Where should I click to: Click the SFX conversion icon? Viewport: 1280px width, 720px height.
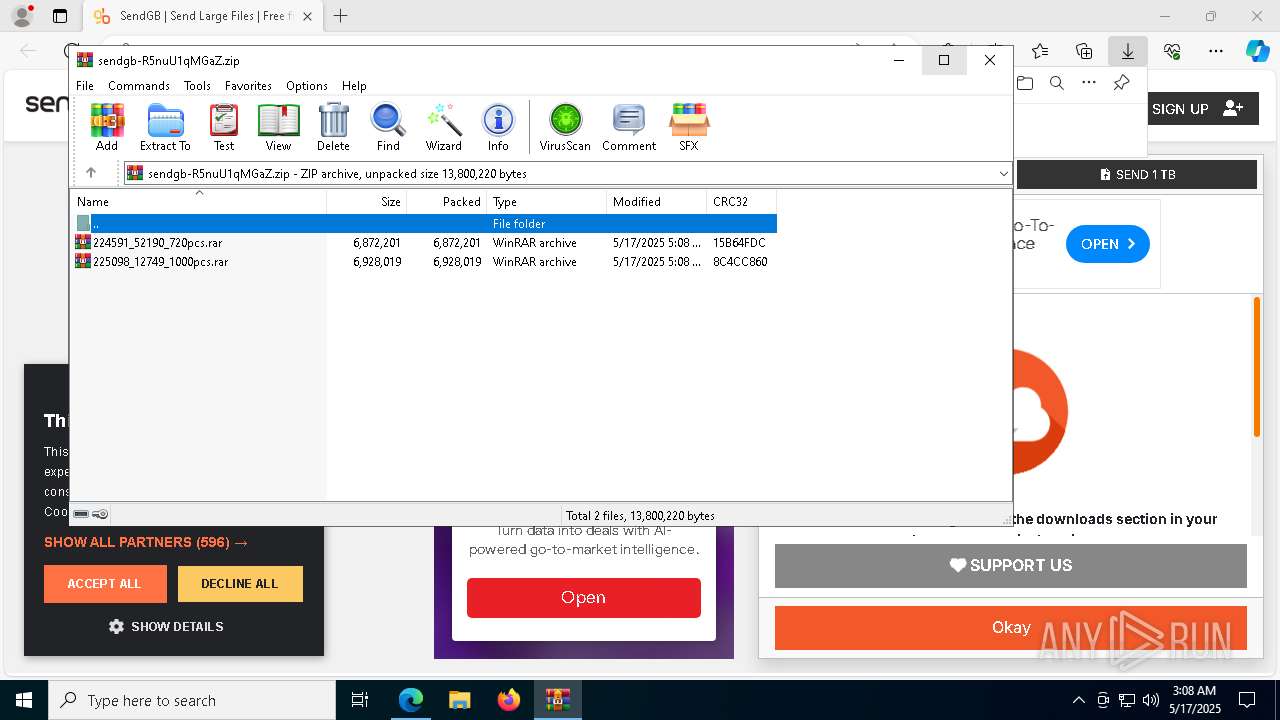point(689,127)
